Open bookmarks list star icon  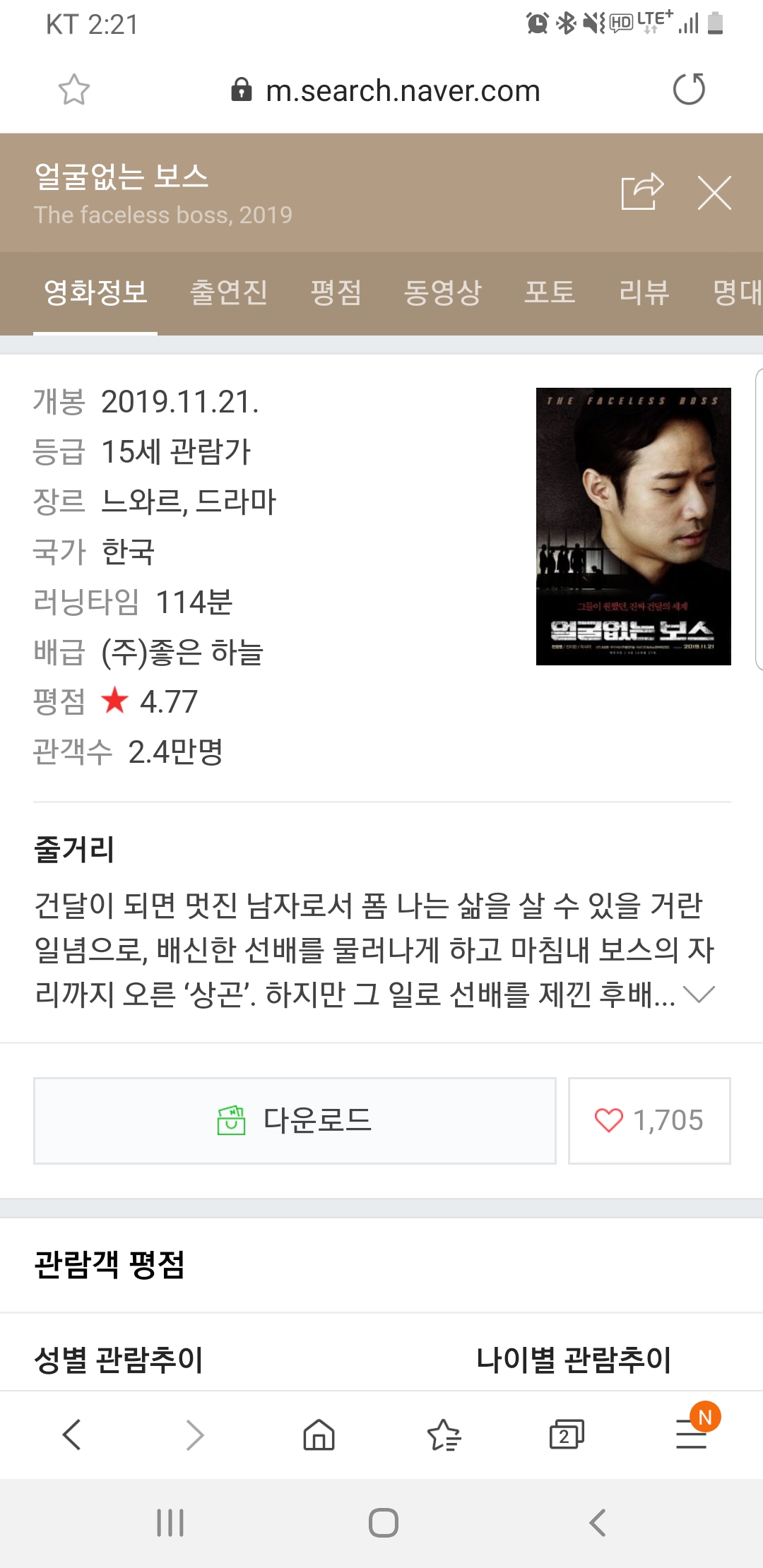pos(444,1435)
